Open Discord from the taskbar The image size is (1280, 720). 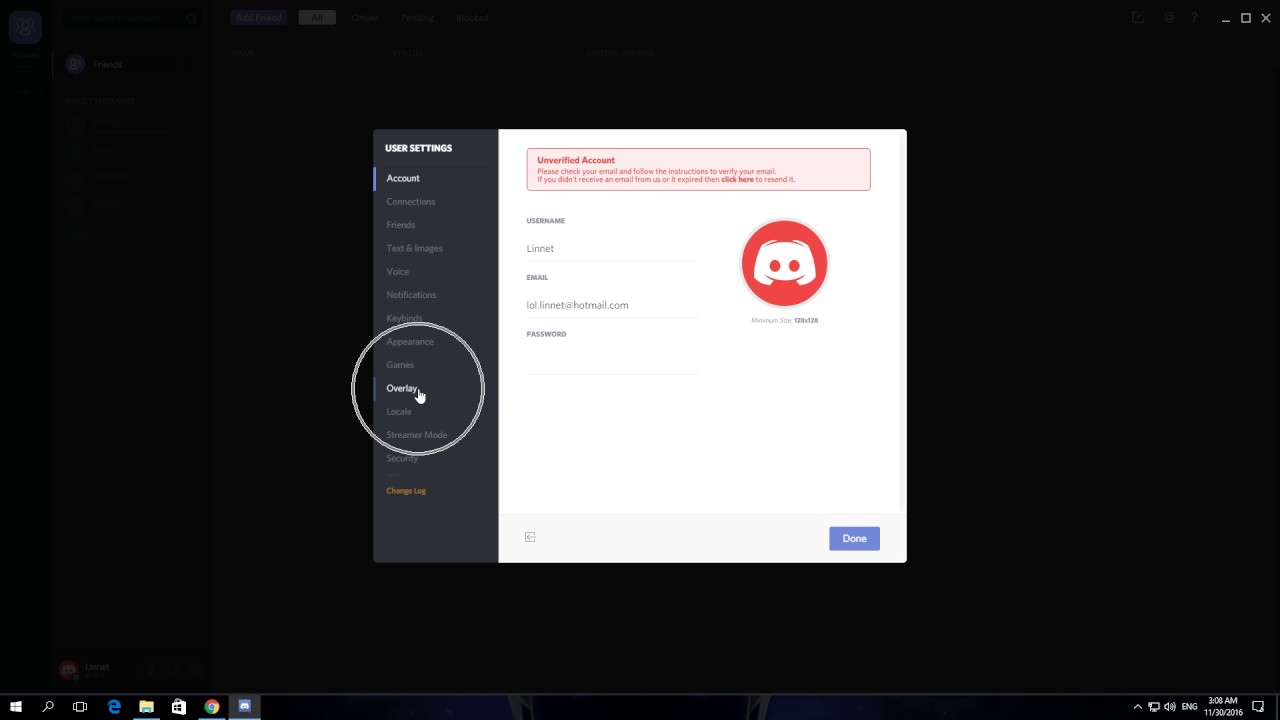[x=243, y=707]
